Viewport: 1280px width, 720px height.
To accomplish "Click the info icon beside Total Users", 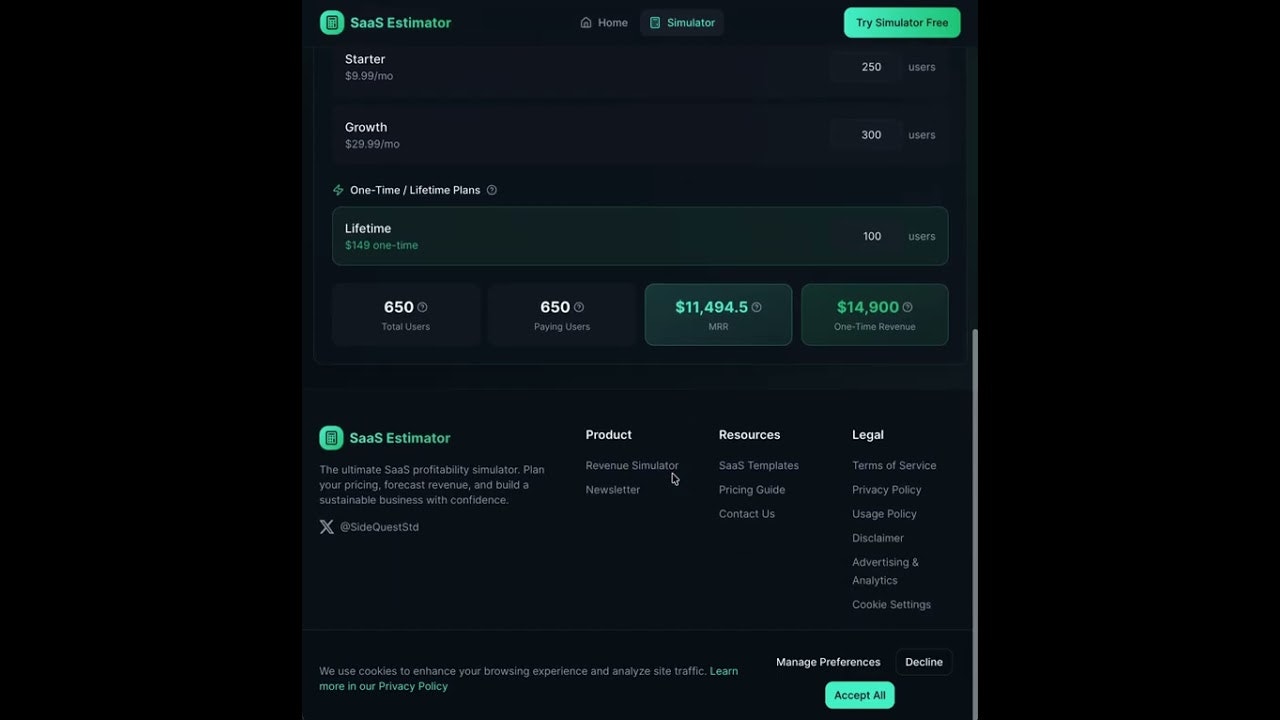I will (421, 306).
